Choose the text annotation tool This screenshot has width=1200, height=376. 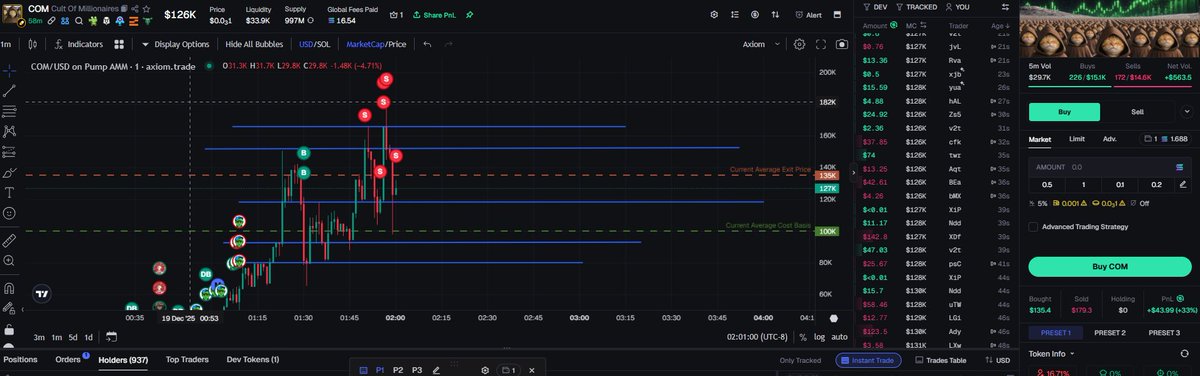click(x=9, y=192)
